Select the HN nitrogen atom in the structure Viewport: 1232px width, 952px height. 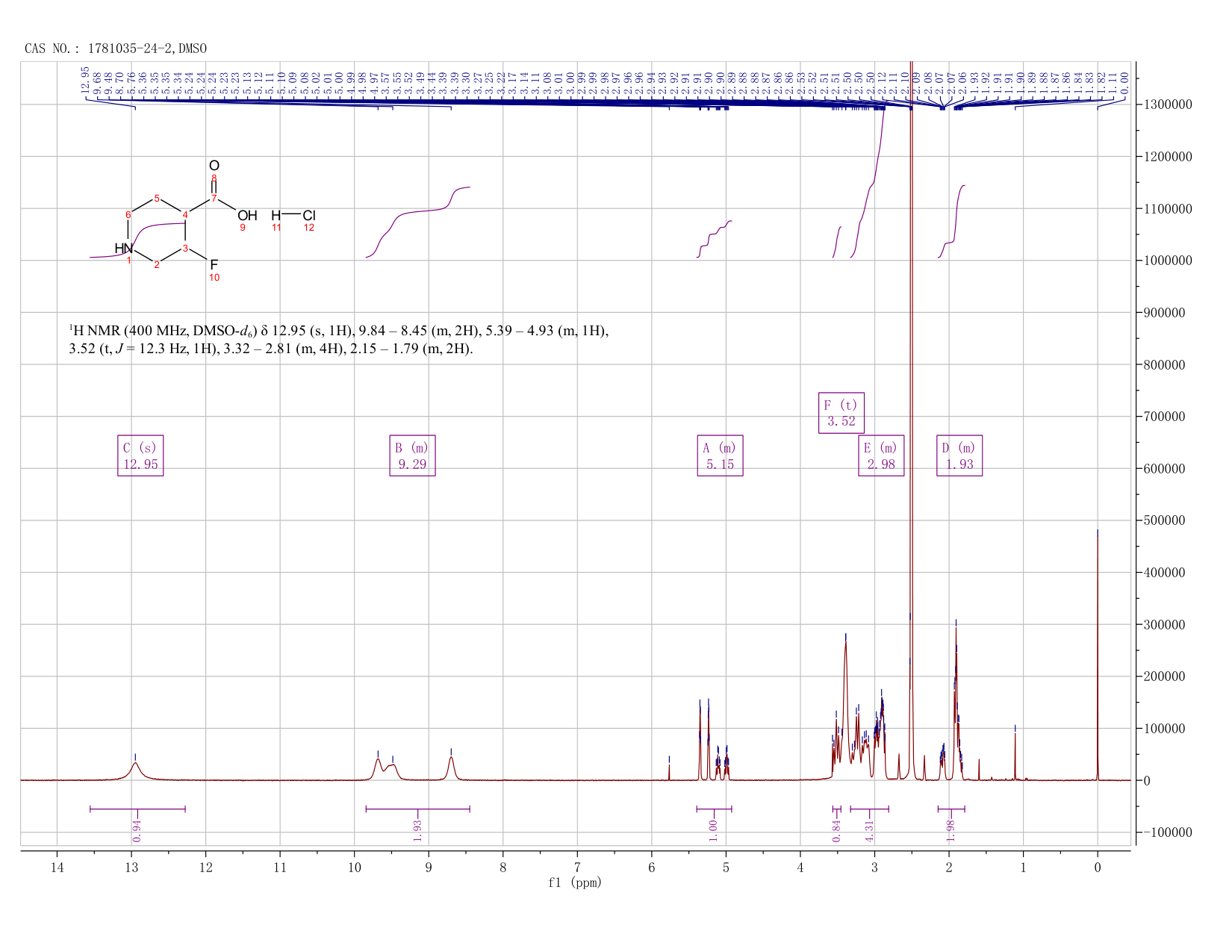coord(124,248)
